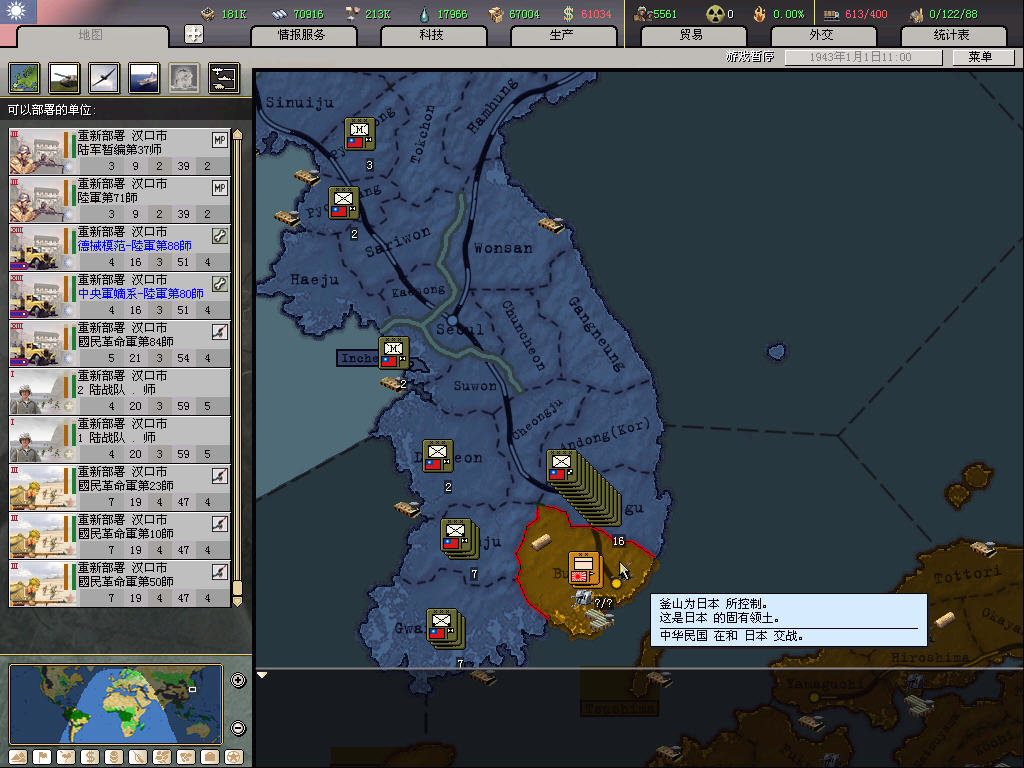Toggle the political map mode (flag icon)
Viewport: 1024px width, 768px height.
tap(41, 757)
